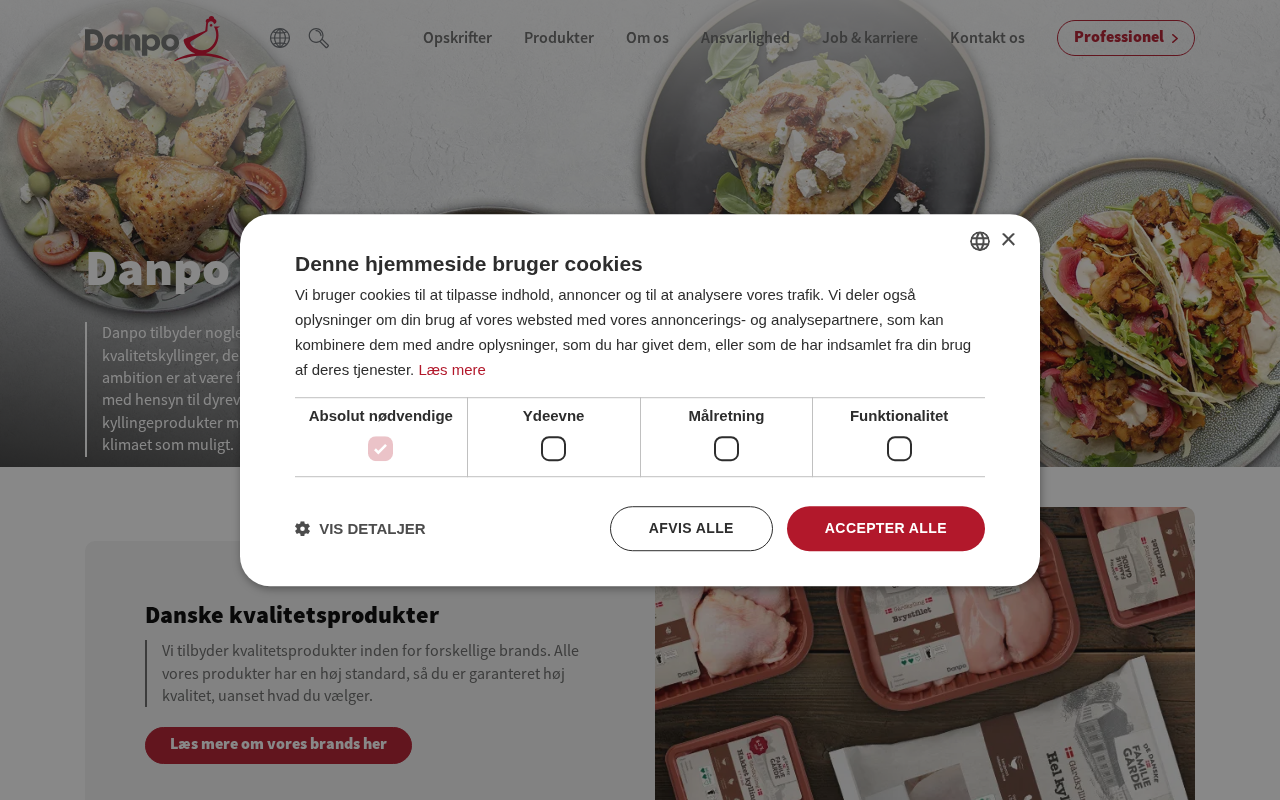Close the cookie dialog with X
Screen dimensions: 1280x800
[1008, 239]
